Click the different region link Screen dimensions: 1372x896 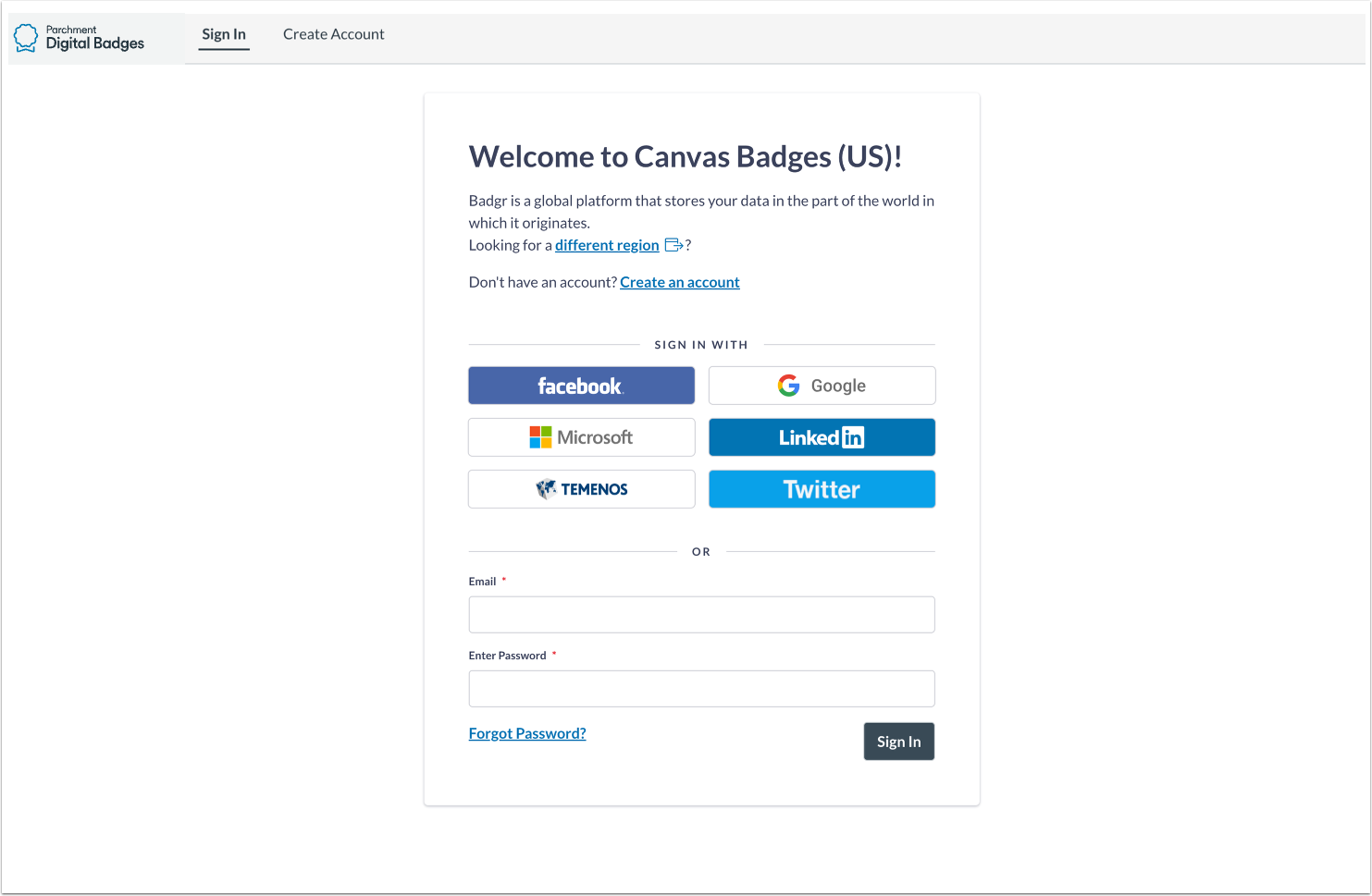tap(607, 244)
